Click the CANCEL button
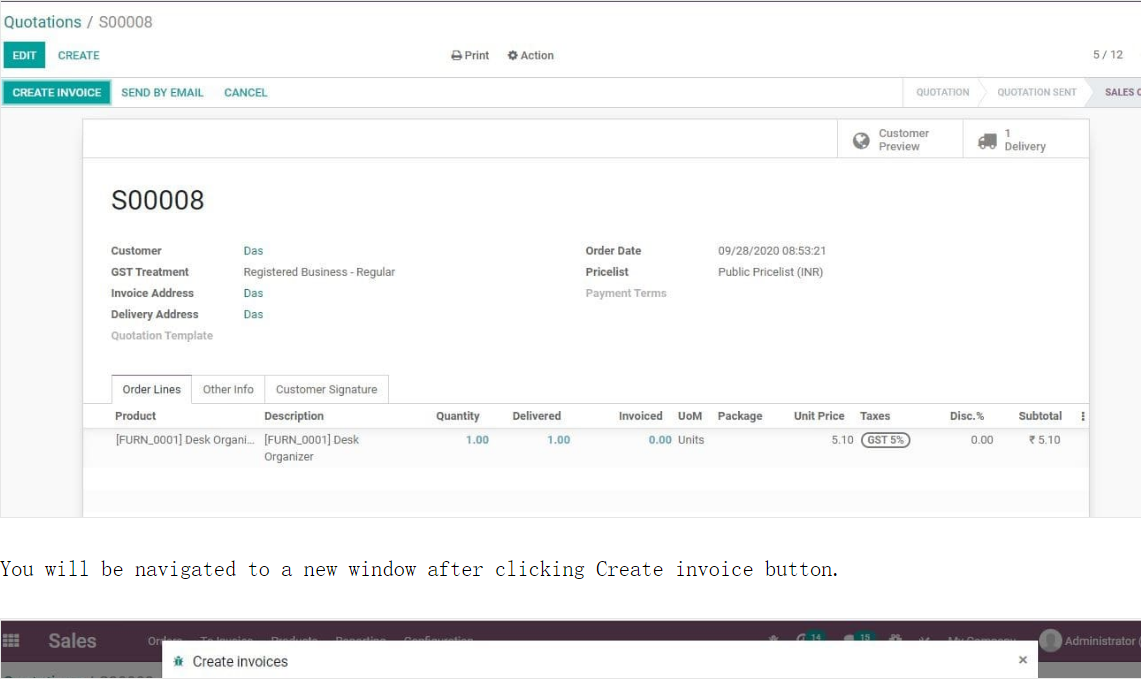This screenshot has width=1141, height=680. [x=245, y=92]
